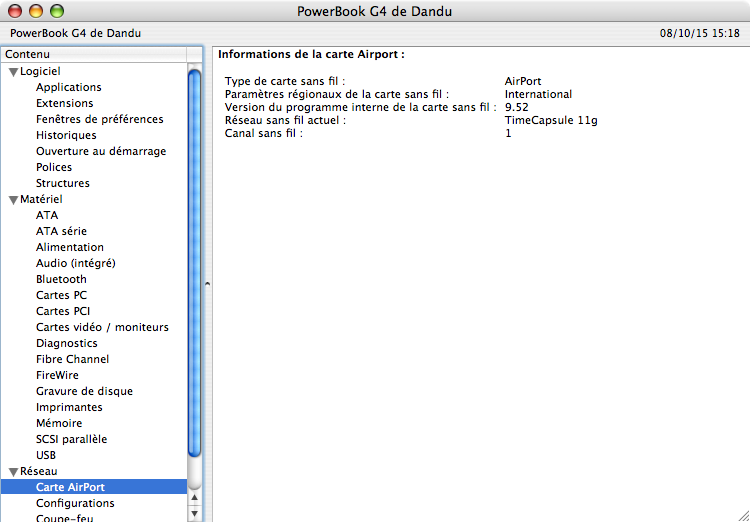Image resolution: width=750 pixels, height=522 pixels.
Task: Show Bluetooth information
Action: (x=61, y=279)
